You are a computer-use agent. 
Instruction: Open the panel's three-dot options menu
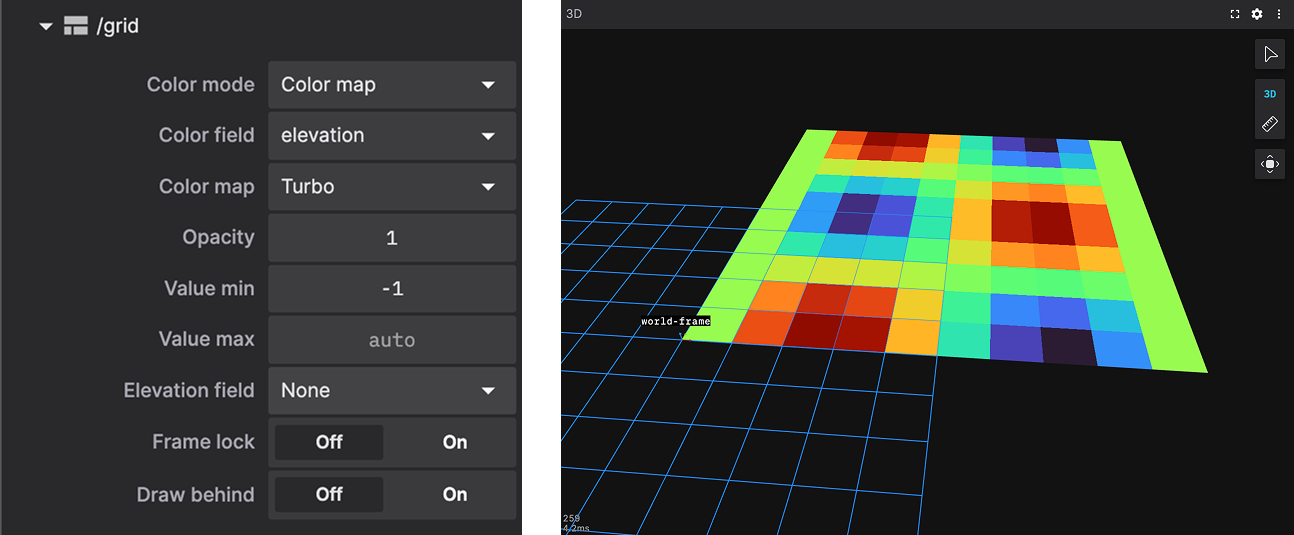[1278, 14]
